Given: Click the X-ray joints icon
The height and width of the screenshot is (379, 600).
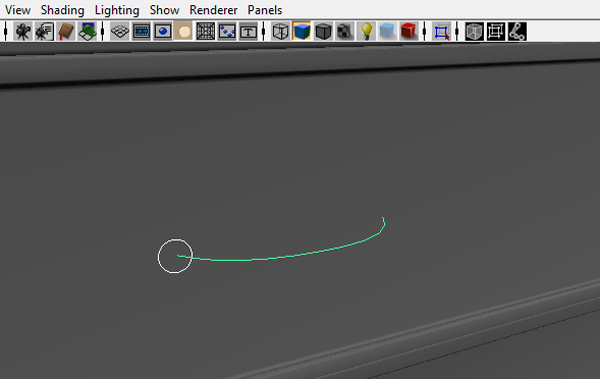Looking at the screenshot, I should tap(517, 31).
